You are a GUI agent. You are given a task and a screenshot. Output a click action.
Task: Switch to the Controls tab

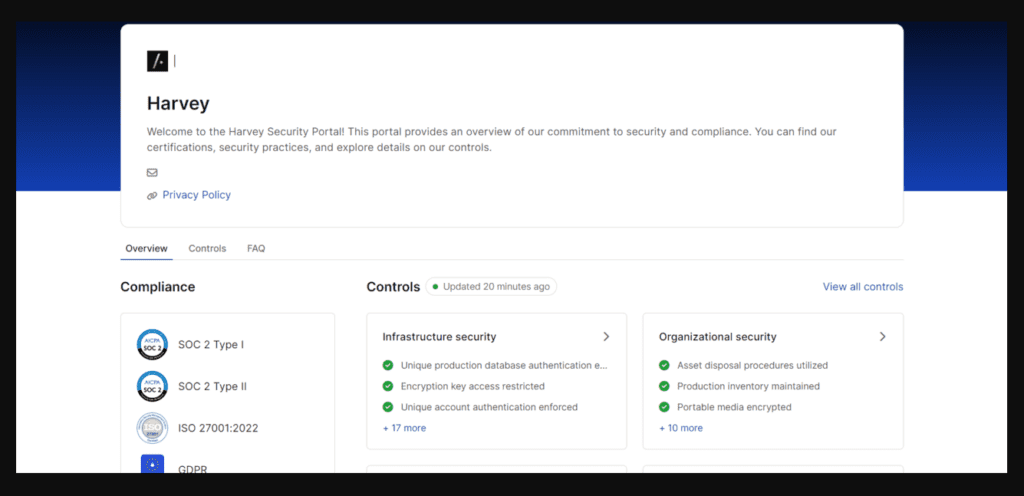(207, 249)
